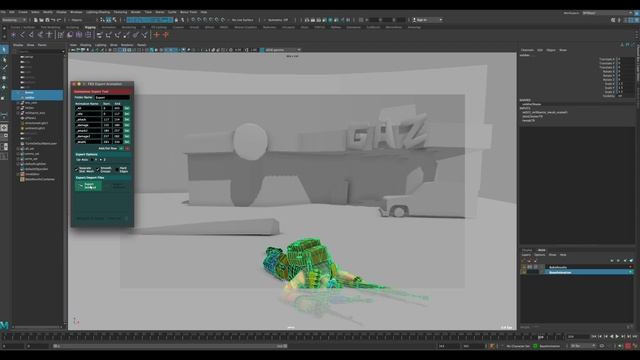
Task: Click Set button for the _All row
Action: (x=127, y=109)
